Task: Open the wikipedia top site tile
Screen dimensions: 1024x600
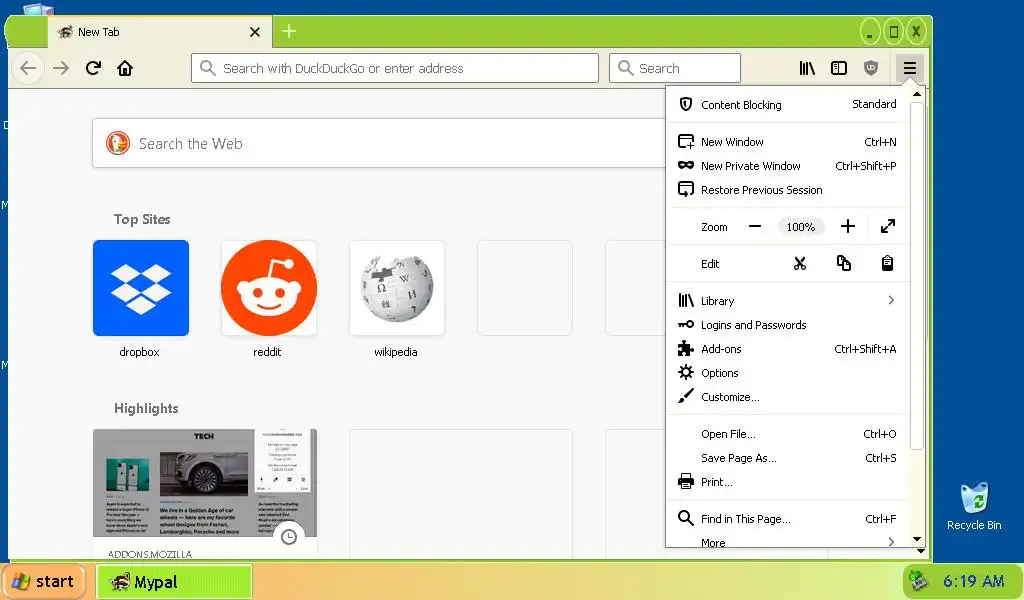Action: click(396, 288)
